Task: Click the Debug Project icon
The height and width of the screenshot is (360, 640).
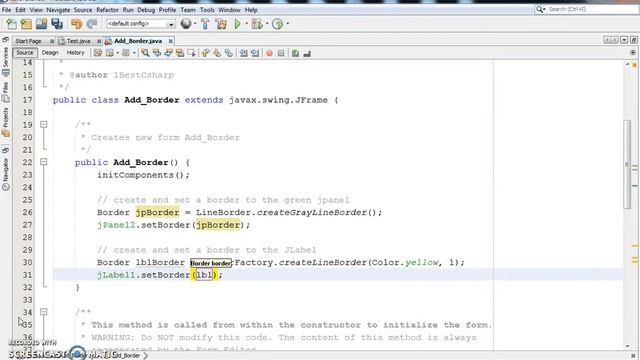Action: 257,24
